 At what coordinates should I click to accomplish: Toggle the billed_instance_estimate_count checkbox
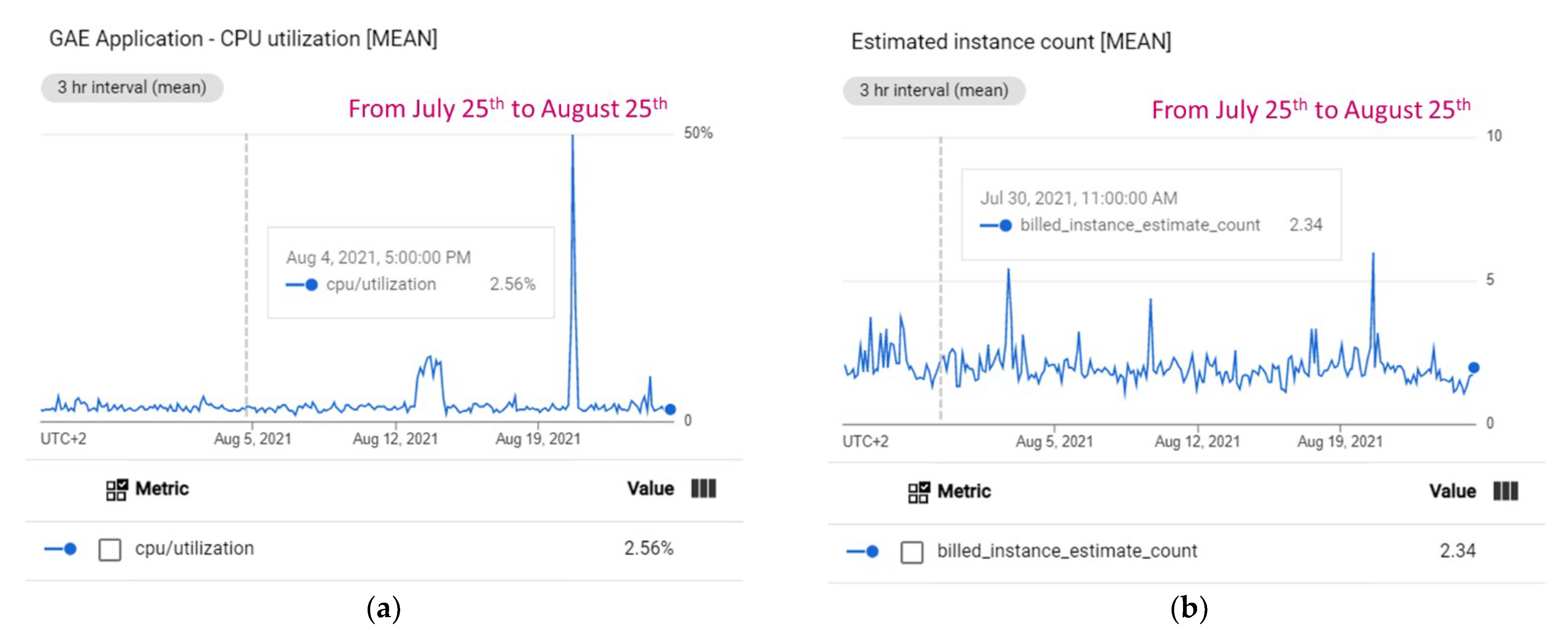912,552
